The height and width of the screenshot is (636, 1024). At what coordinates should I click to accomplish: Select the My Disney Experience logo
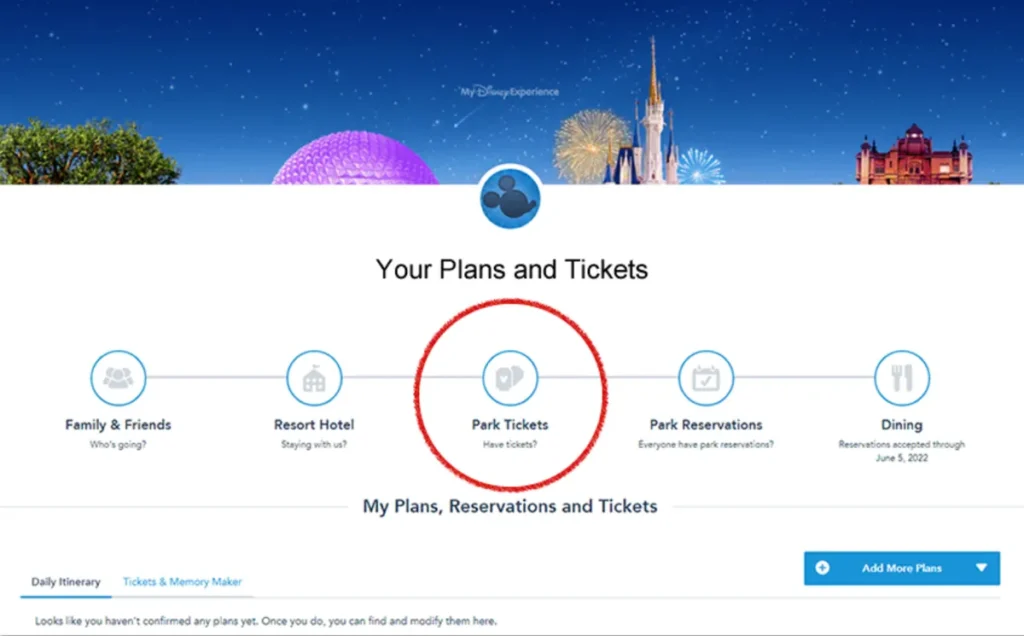coord(508,91)
